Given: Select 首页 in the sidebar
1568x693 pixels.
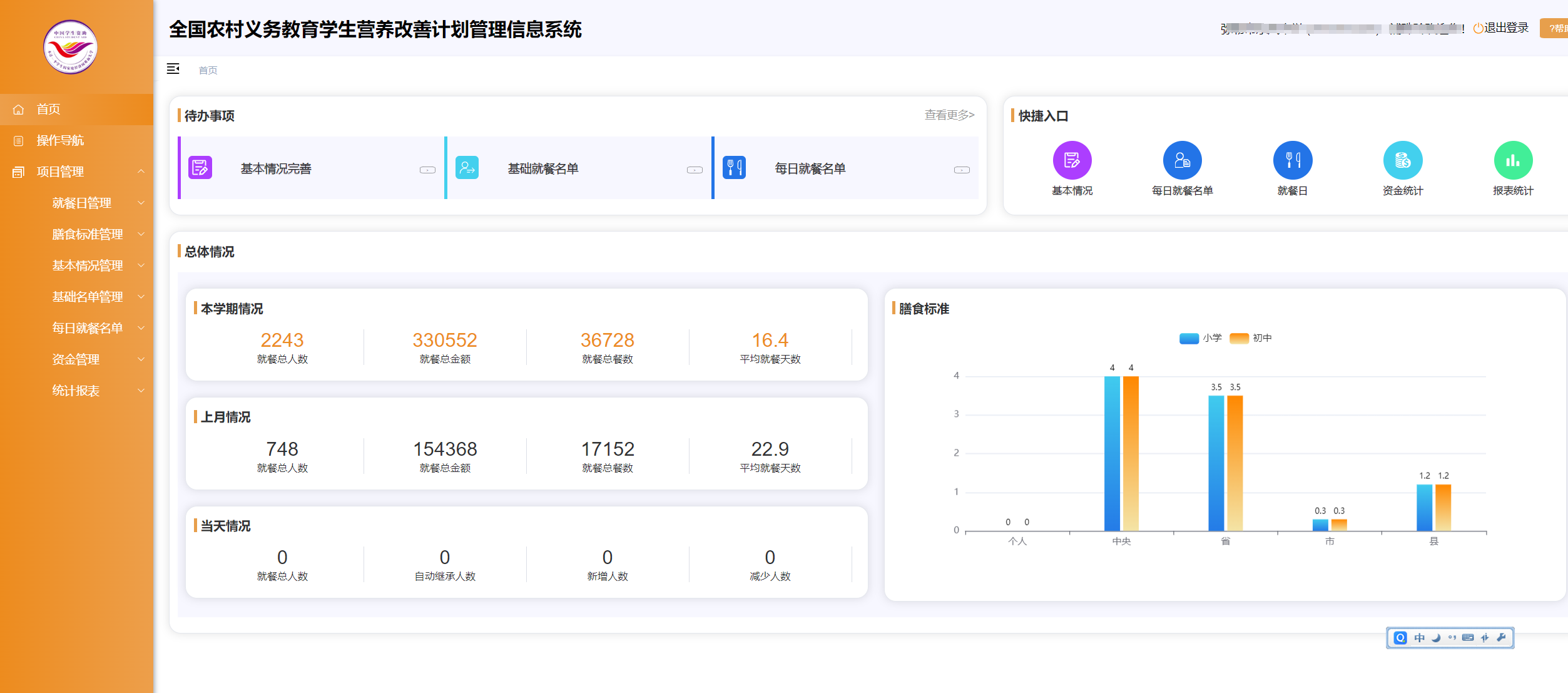Looking at the screenshot, I should click(76, 110).
